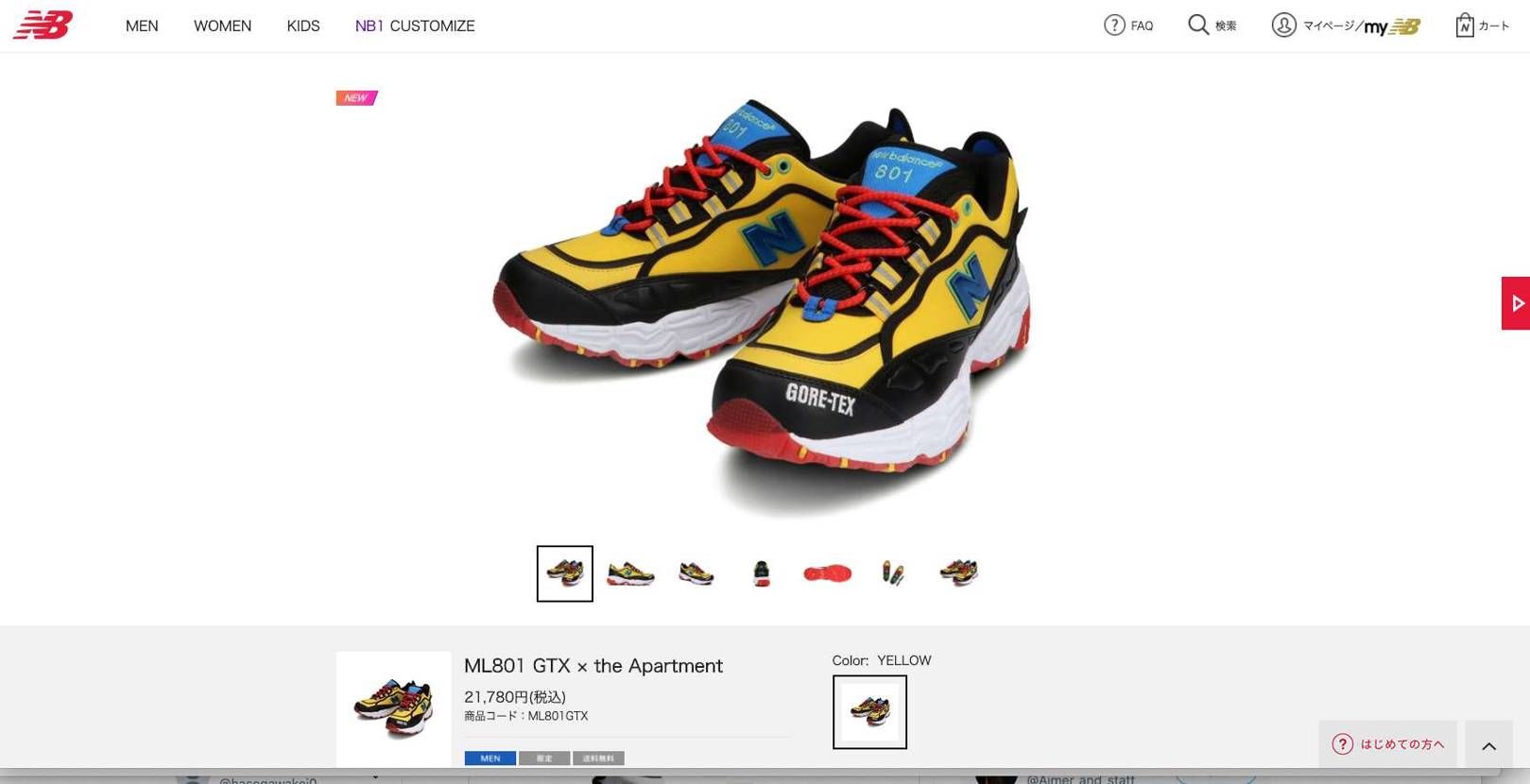The height and width of the screenshot is (784, 1530).
Task: Open the FAQ help icon
Action: (x=1114, y=26)
